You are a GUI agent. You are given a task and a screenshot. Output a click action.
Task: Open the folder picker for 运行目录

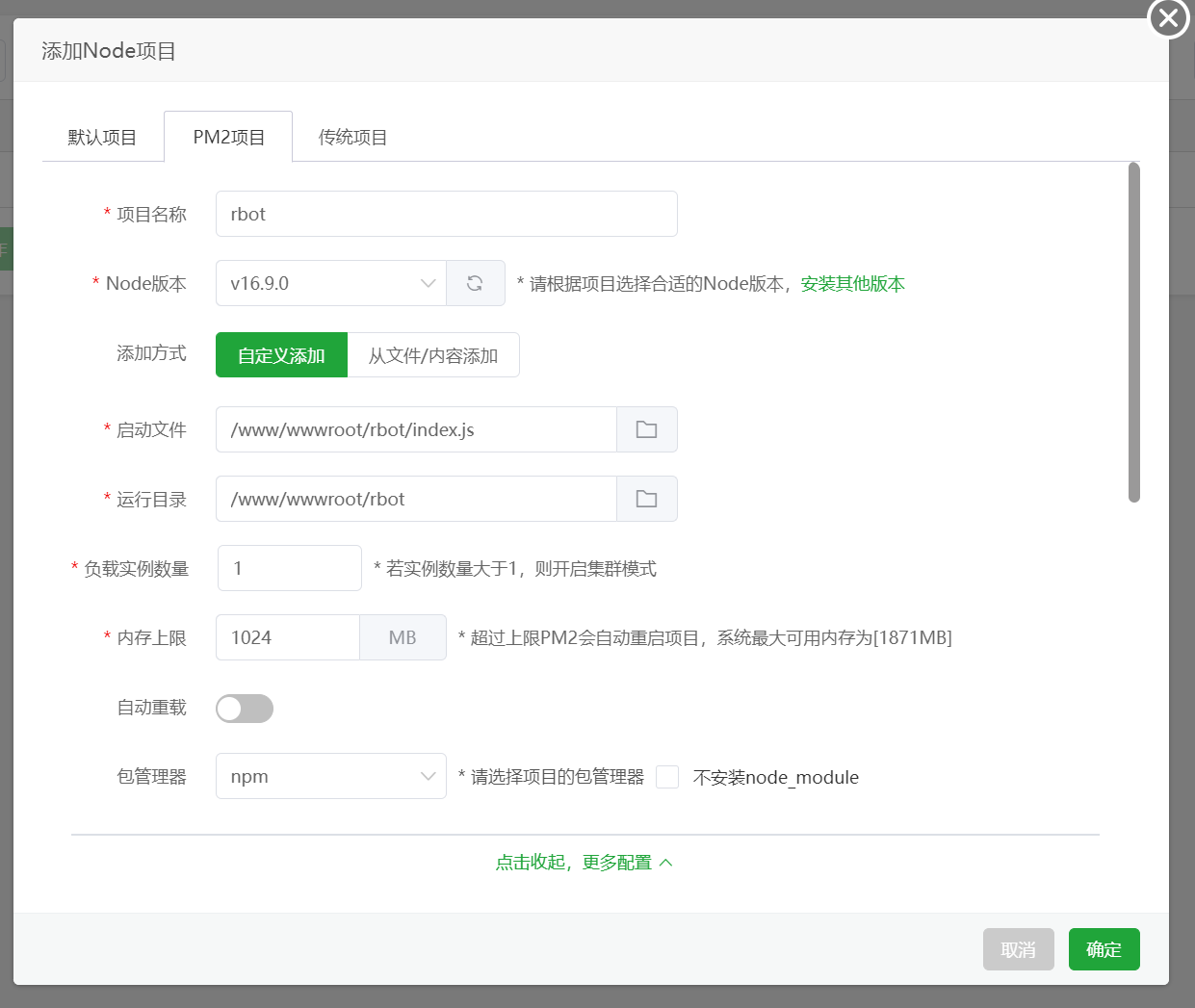(647, 499)
